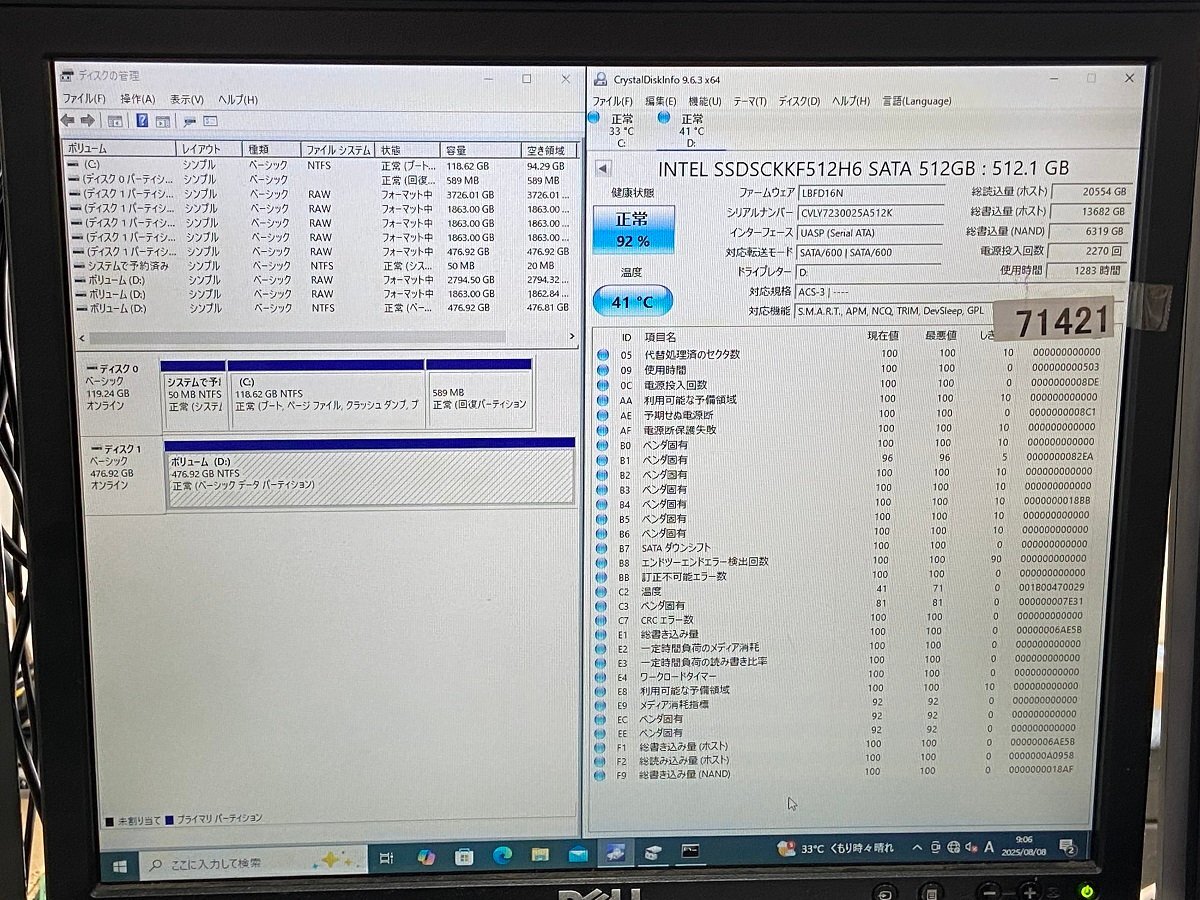Click the 41 °C temperature button

[x=632, y=300]
